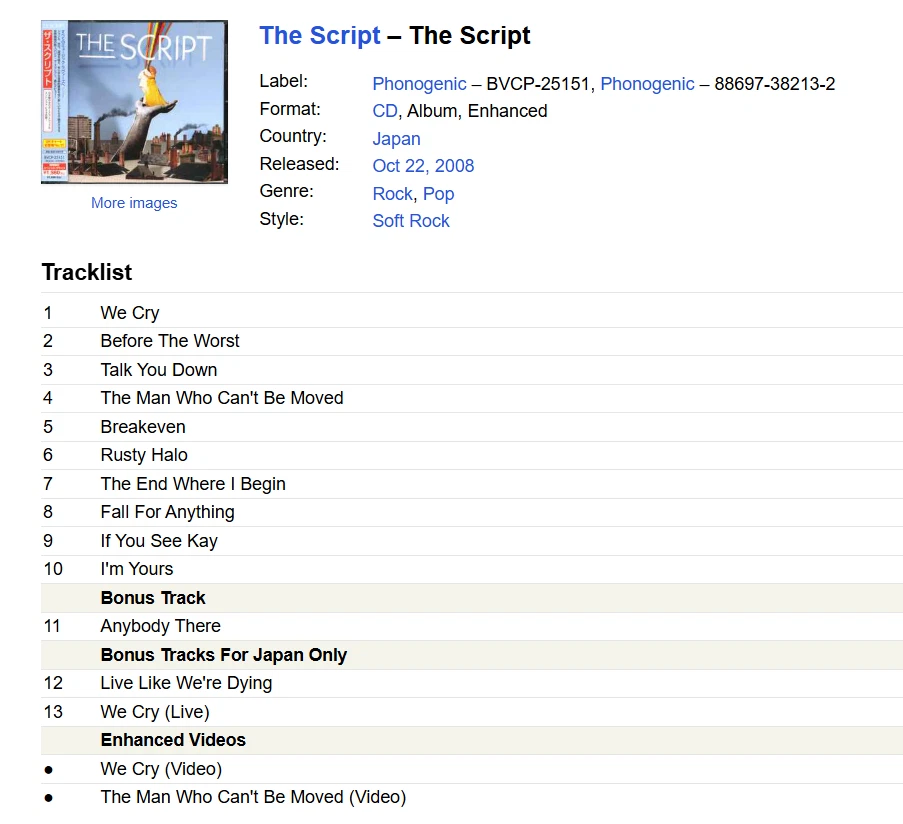Click the We Cry (Live) track
Viewport: 903px width, 824px height.
coord(154,712)
